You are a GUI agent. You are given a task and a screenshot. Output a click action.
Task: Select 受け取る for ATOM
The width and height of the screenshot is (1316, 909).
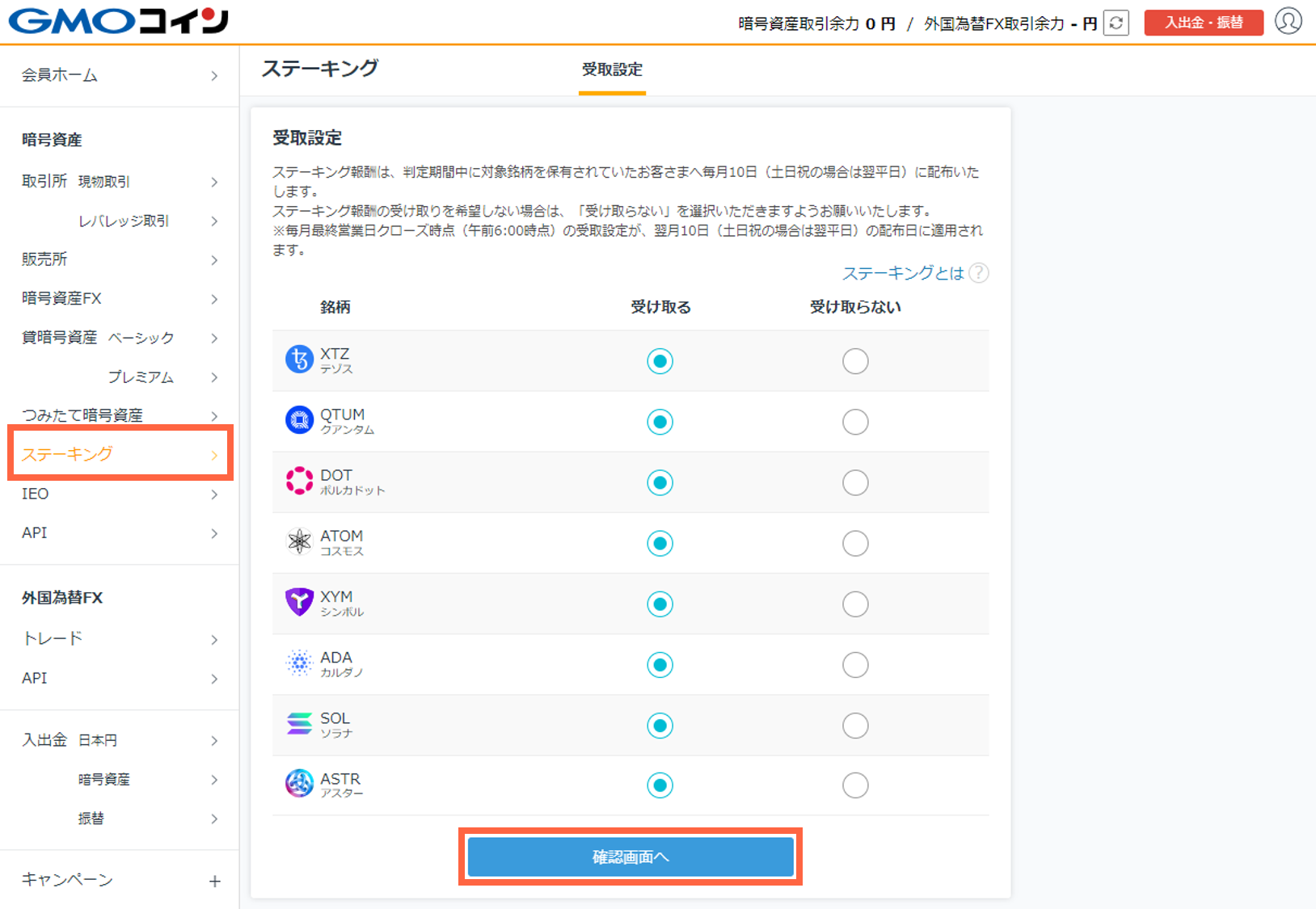click(660, 543)
